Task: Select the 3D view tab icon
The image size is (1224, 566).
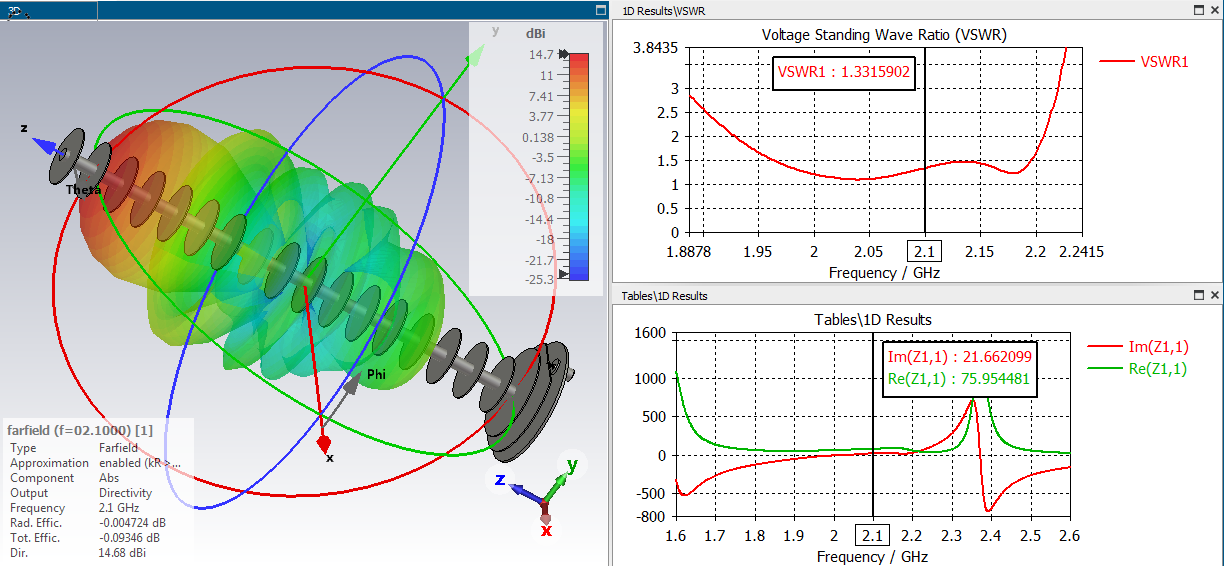Action: (x=14, y=9)
